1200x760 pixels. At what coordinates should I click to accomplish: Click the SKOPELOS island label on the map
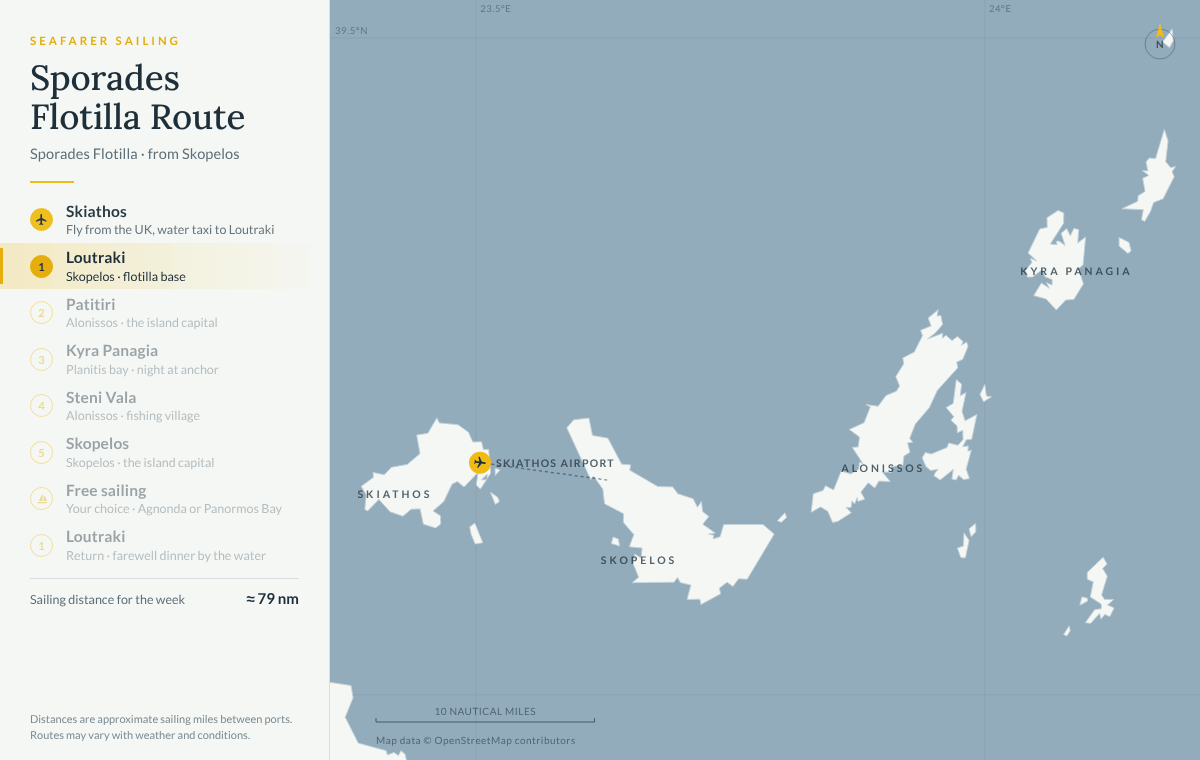[x=638, y=560]
